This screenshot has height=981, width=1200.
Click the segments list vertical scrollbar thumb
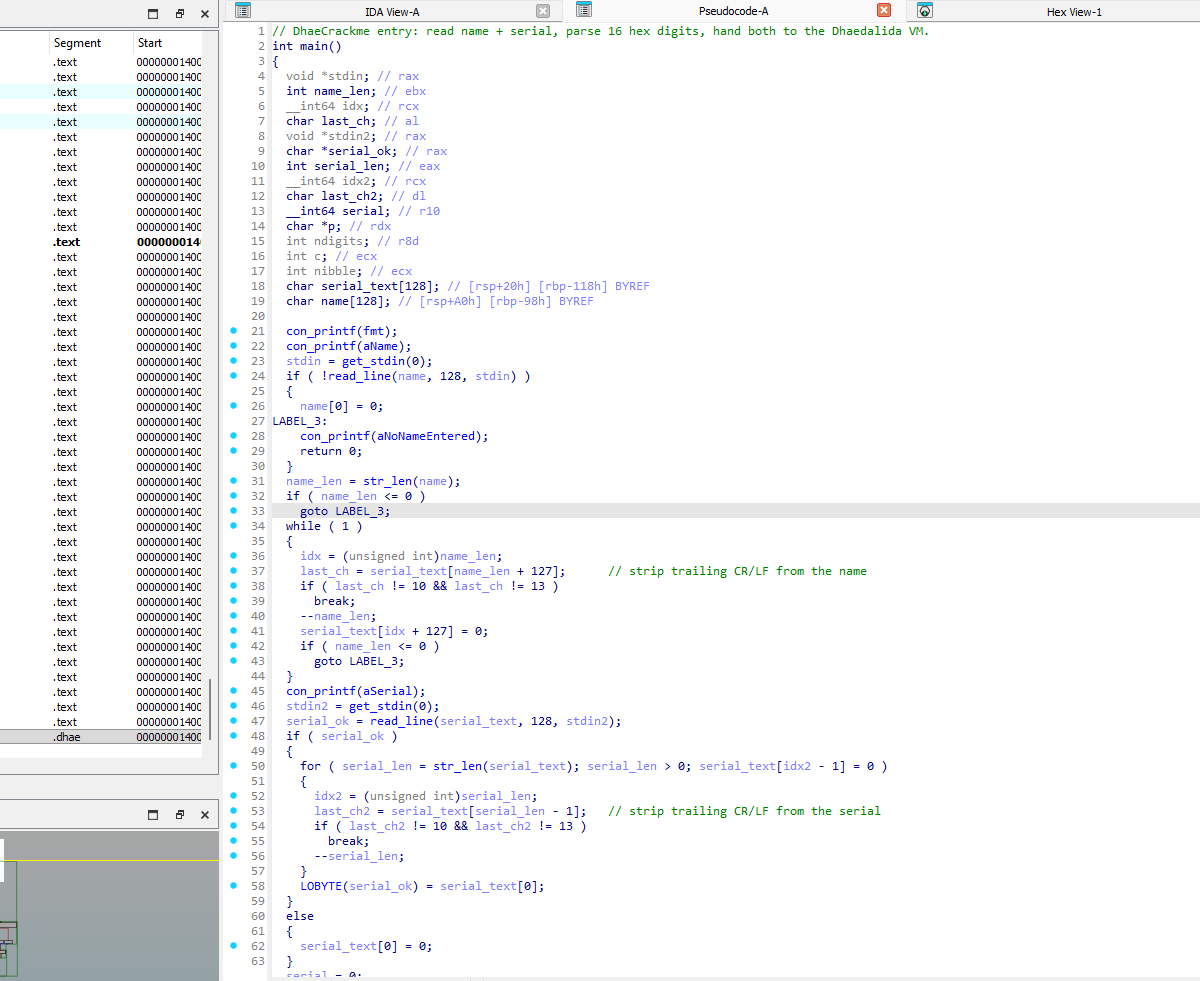pos(210,710)
